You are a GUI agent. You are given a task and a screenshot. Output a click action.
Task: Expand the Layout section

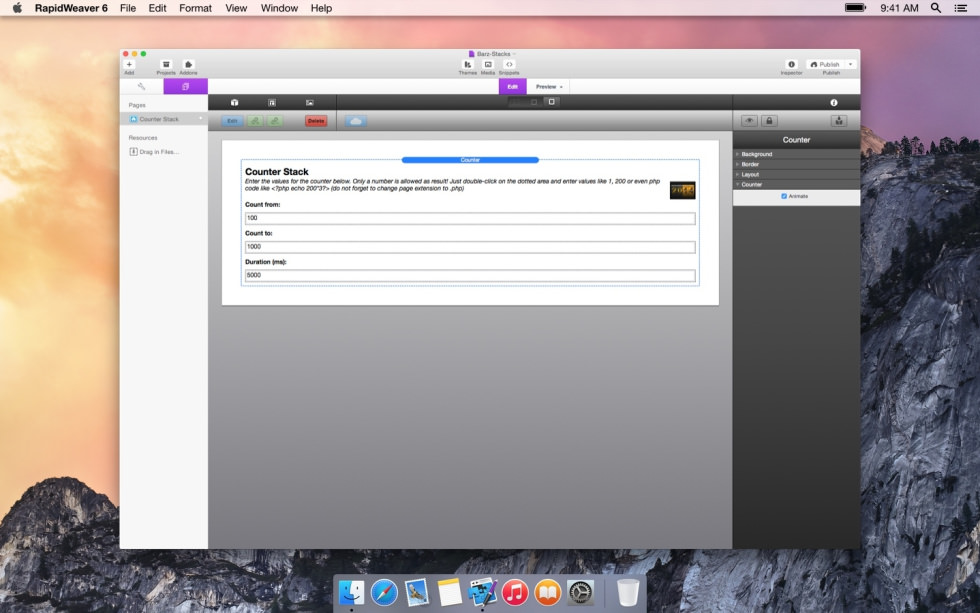pos(796,174)
